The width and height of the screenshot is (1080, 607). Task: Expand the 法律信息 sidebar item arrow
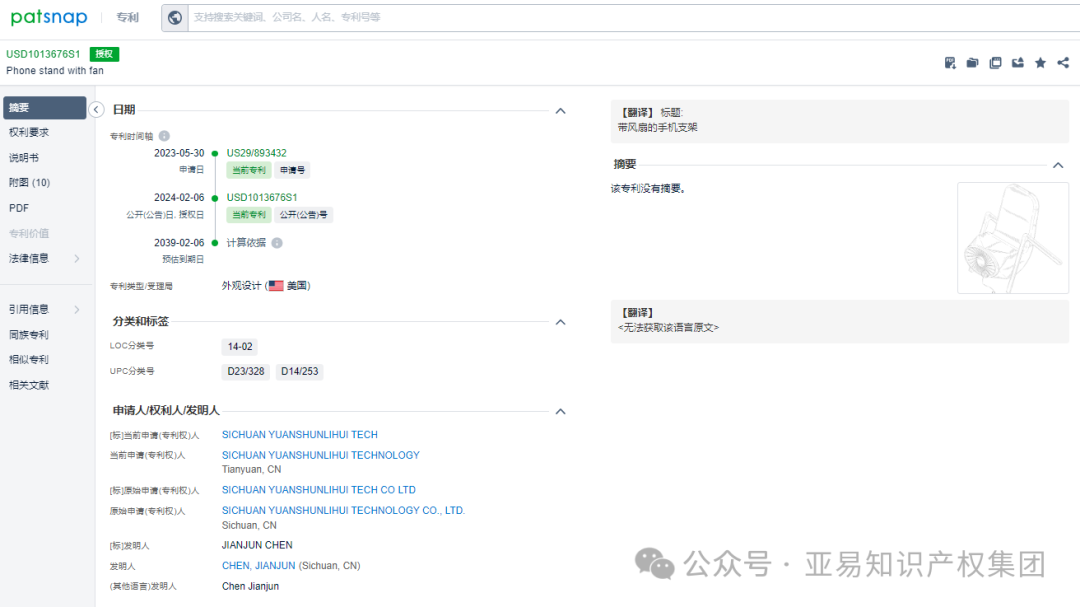(x=77, y=258)
